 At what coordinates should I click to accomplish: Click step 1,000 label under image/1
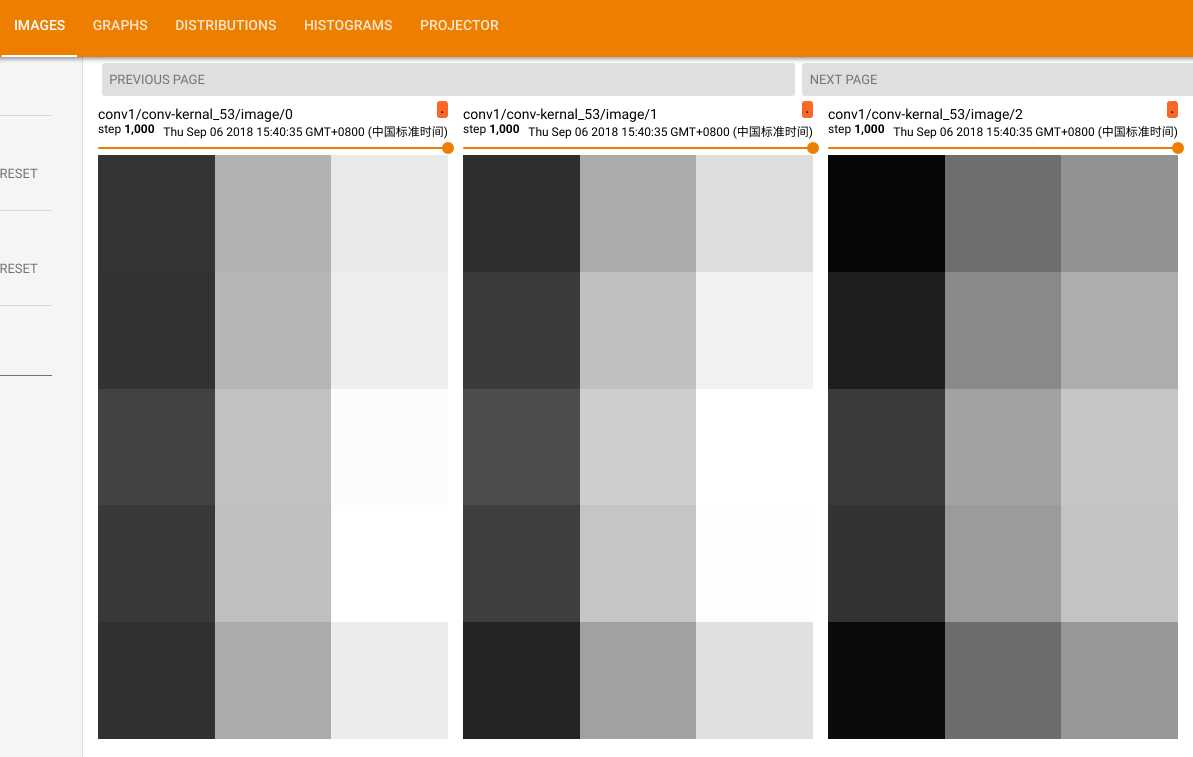[492, 129]
